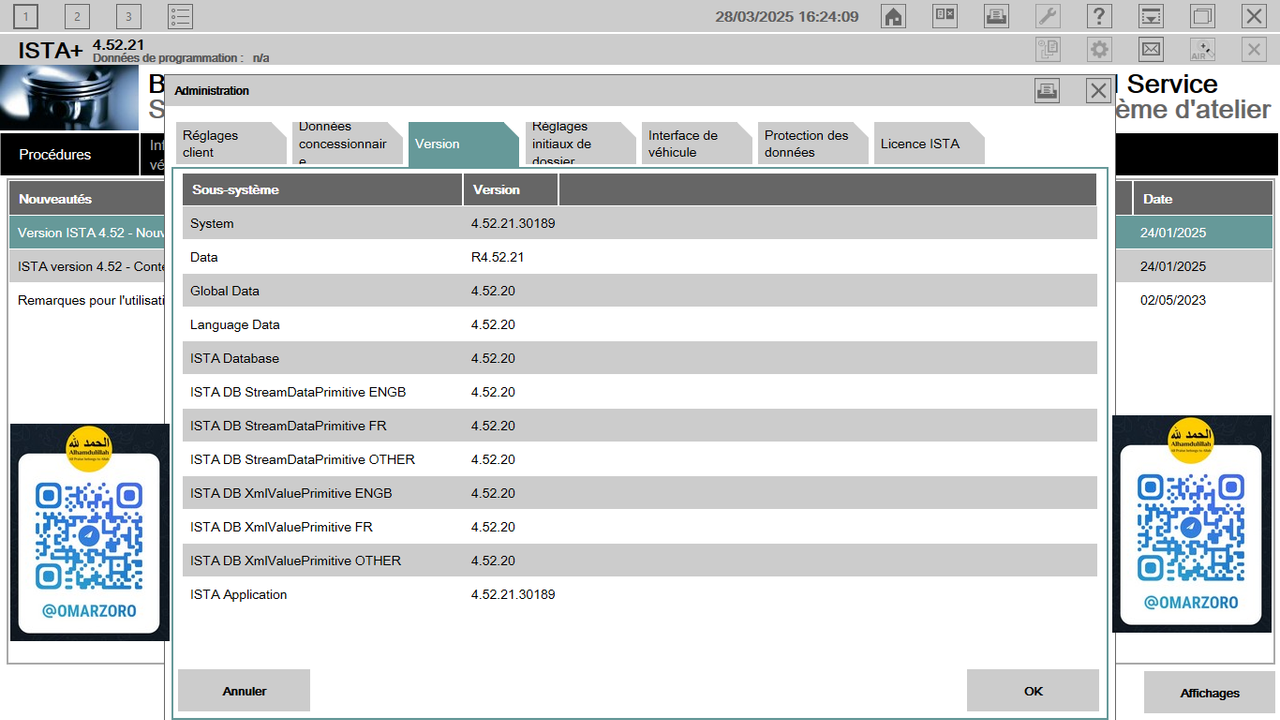
Task: Open the wrench administration icon
Action: [1047, 16]
